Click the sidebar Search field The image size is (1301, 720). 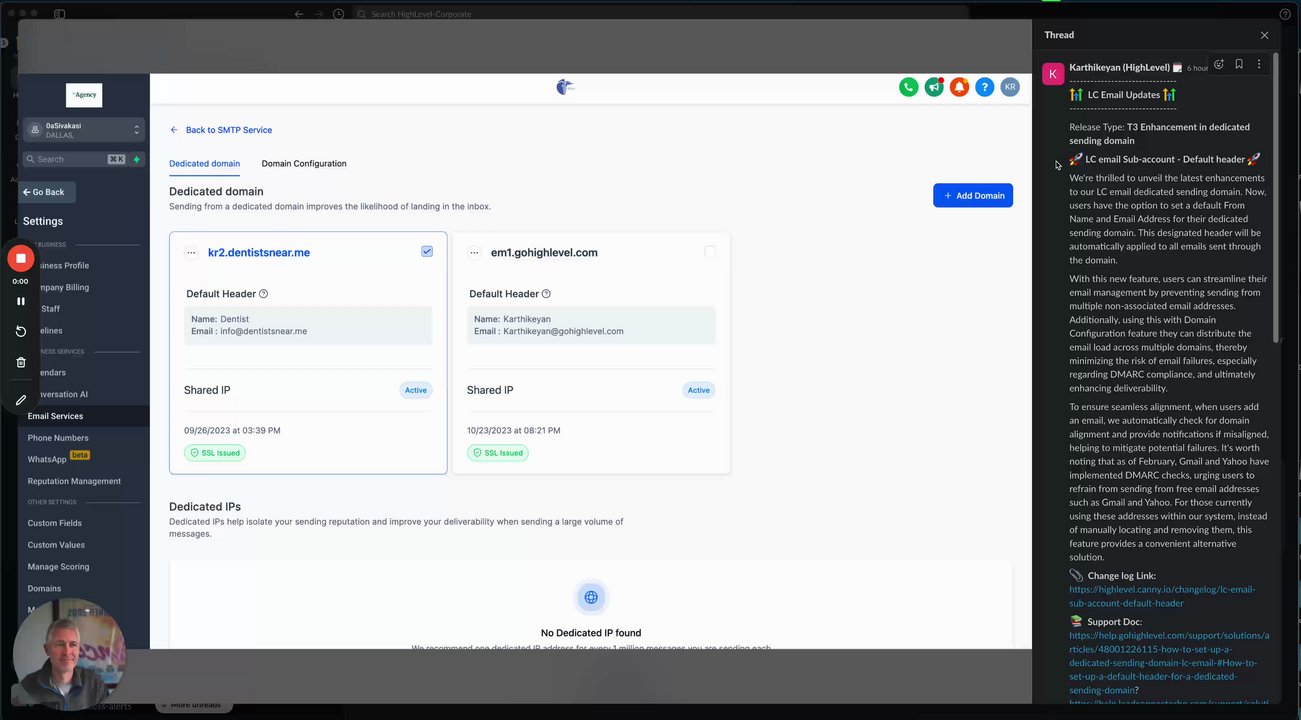tap(70, 159)
